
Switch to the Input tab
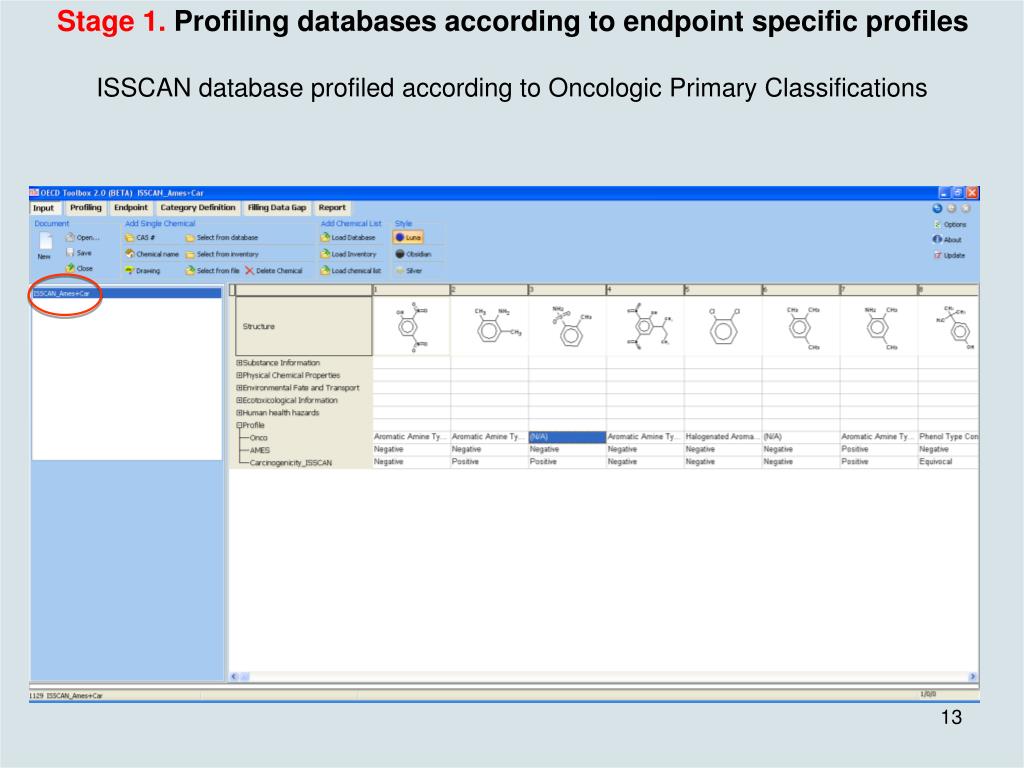(x=44, y=208)
